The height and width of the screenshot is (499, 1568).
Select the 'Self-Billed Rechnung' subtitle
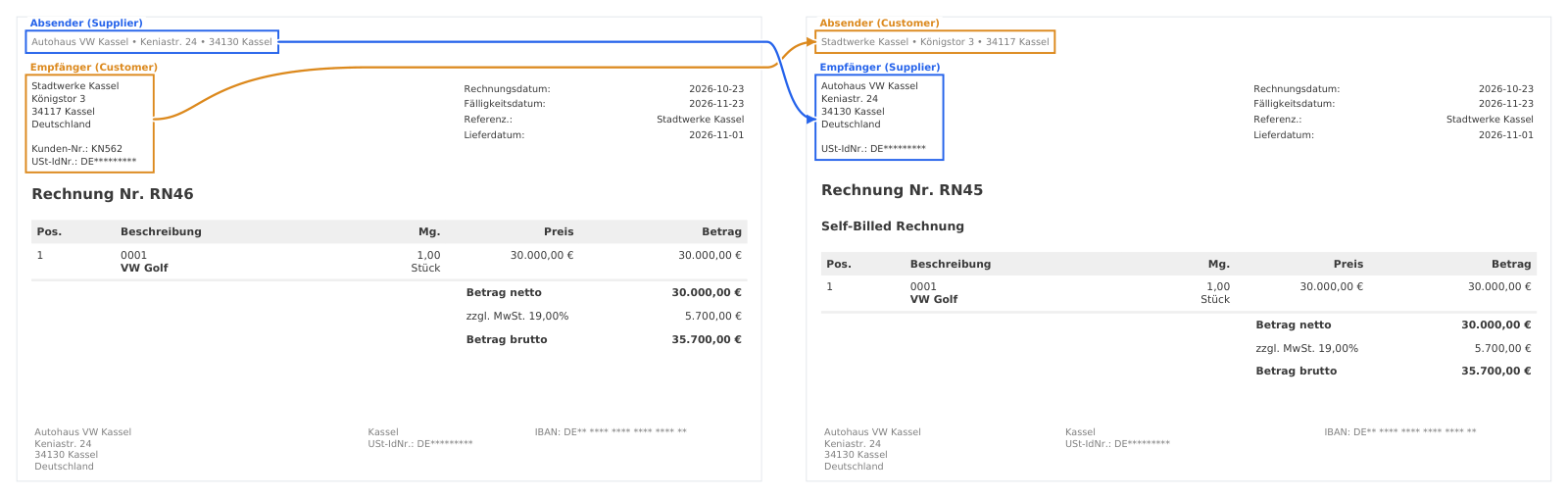click(893, 226)
